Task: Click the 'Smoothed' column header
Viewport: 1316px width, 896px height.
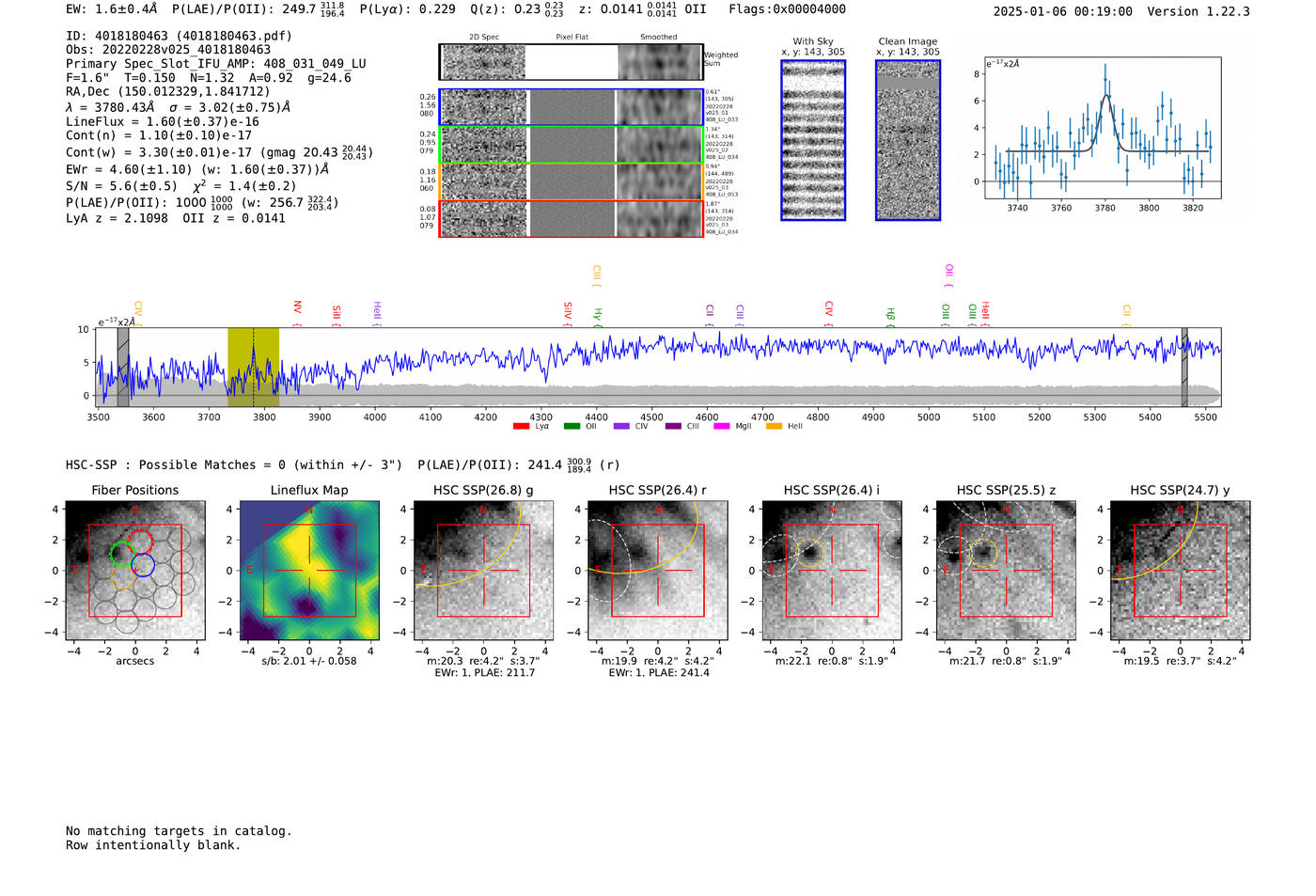Action: click(658, 38)
